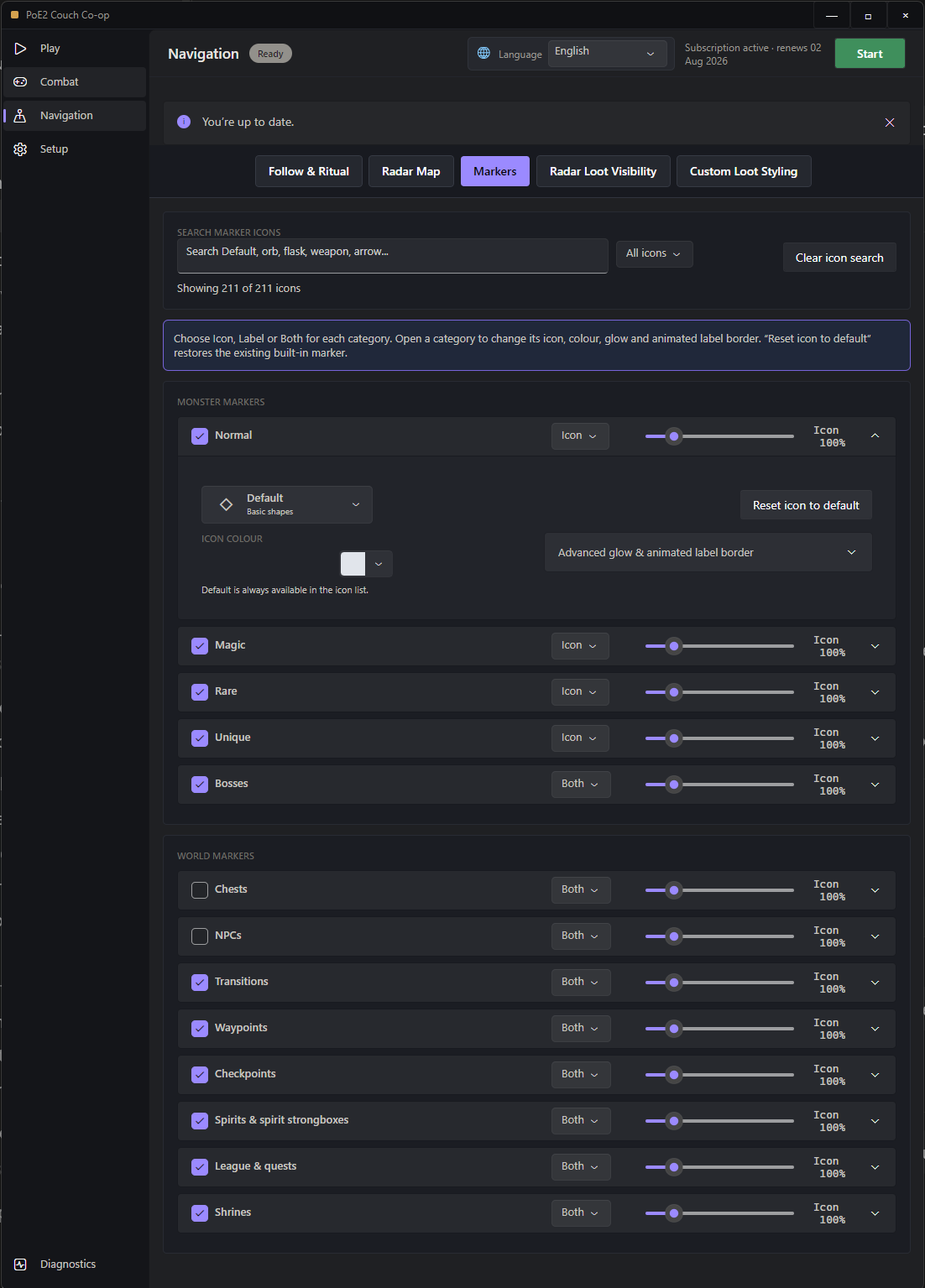Click 'Subscription active · renews 02 Aug 2026' text
The image size is (925, 1288).
(x=753, y=55)
